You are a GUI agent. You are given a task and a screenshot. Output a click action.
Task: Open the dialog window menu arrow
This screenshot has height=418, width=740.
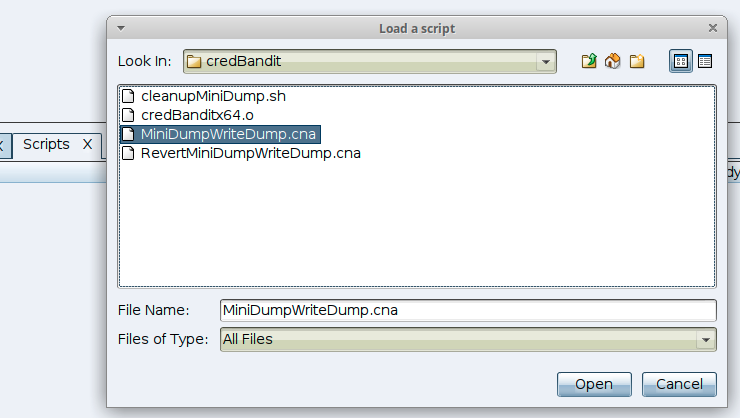pos(120,29)
